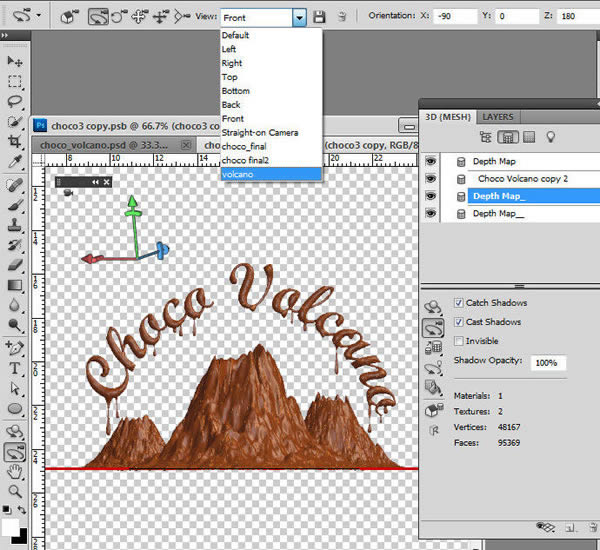Select the Hand tool
This screenshot has height=550, width=600.
click(15, 472)
